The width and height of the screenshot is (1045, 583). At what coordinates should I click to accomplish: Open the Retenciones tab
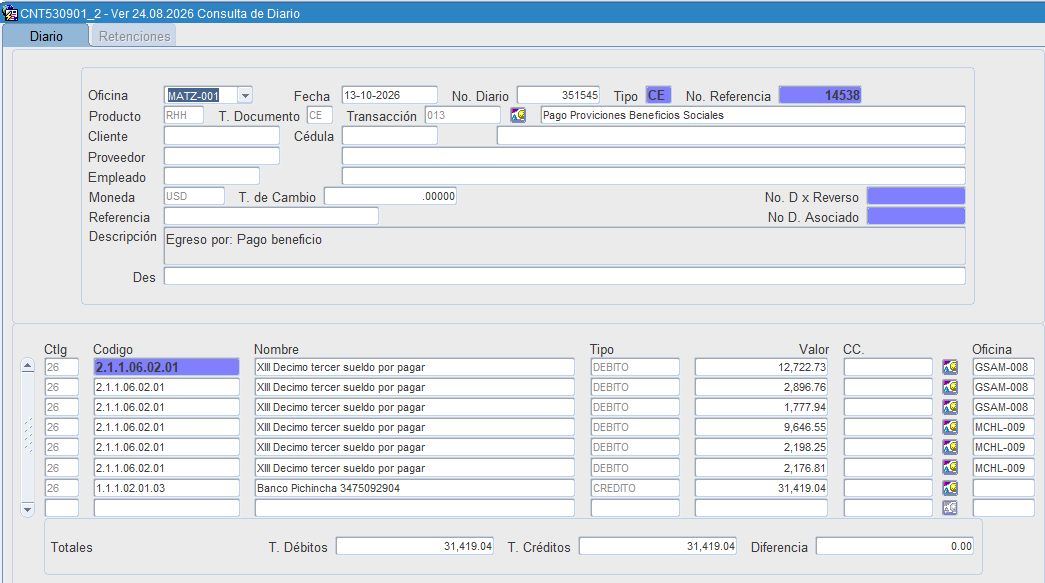click(134, 36)
